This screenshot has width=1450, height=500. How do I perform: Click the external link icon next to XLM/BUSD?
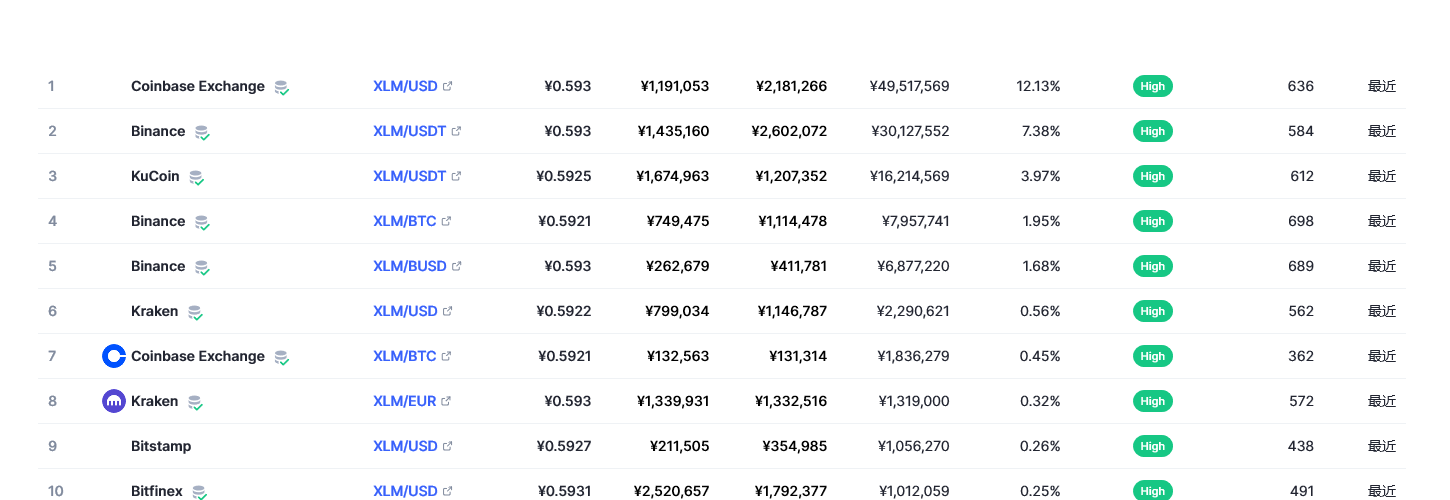click(456, 266)
